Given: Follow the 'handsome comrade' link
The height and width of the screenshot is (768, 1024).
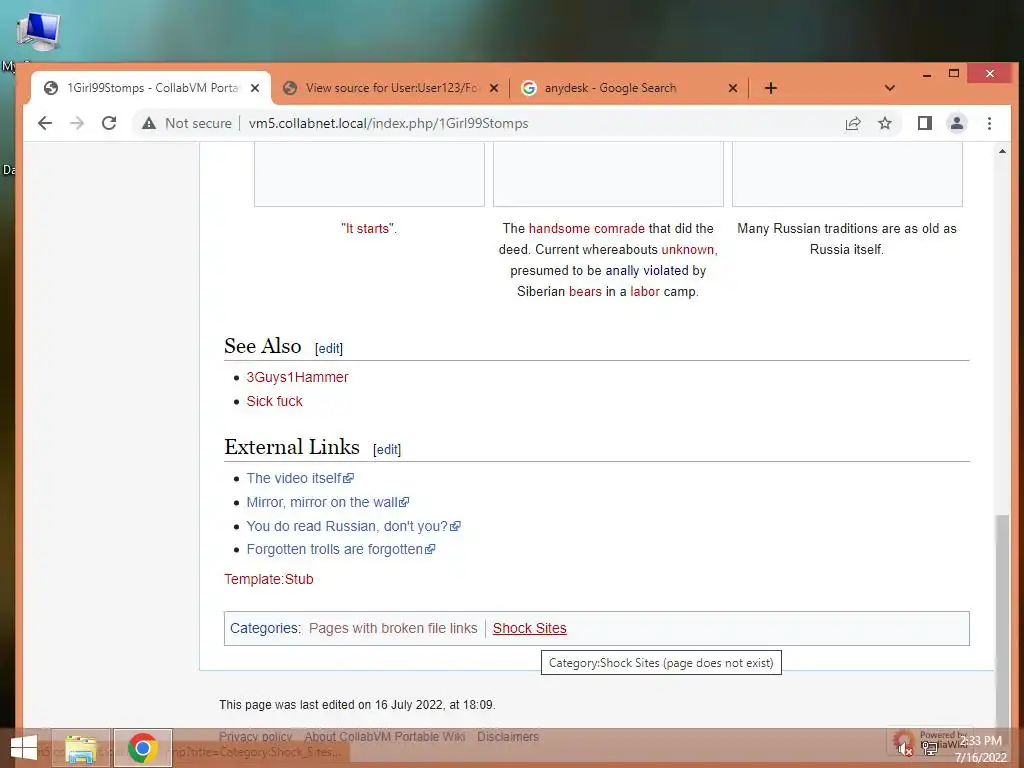Looking at the screenshot, I should click(x=586, y=229).
